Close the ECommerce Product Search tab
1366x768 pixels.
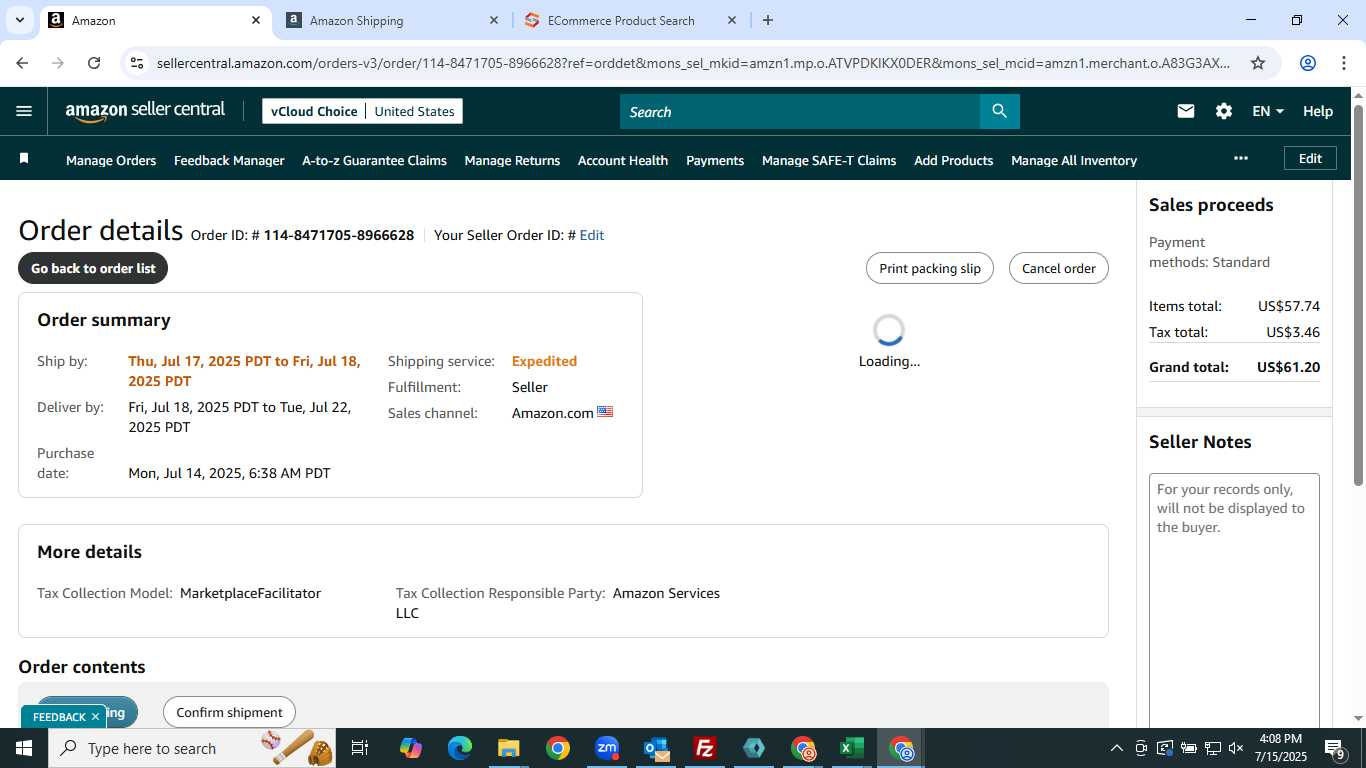coord(732,20)
